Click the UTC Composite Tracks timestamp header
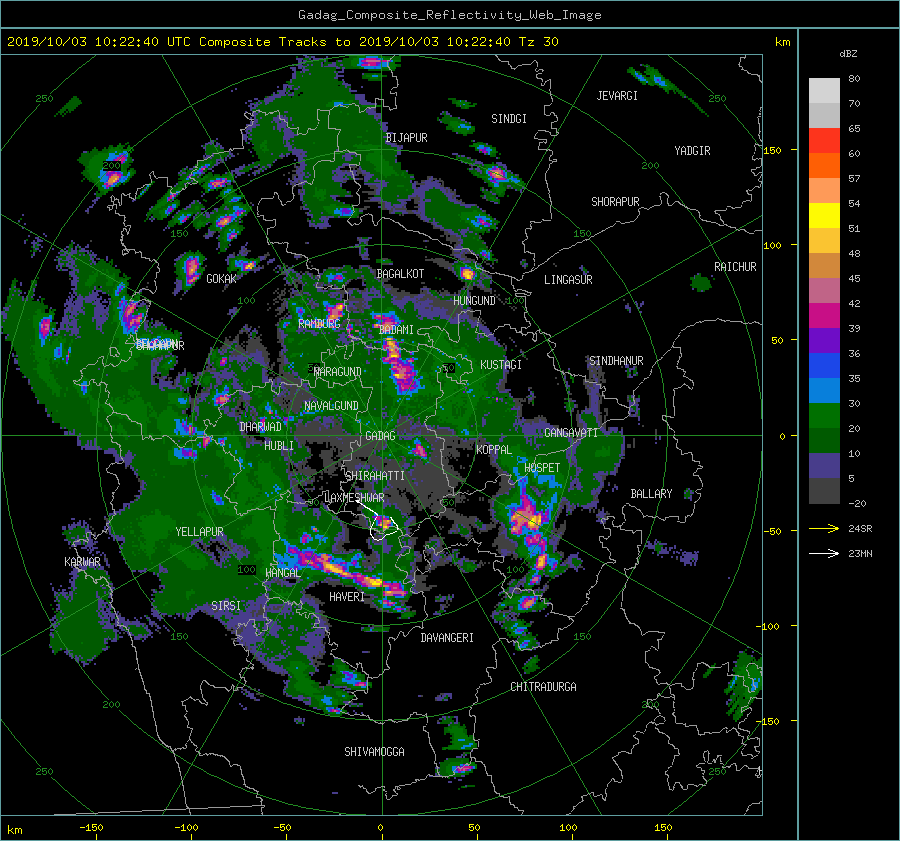The image size is (900, 841). pos(283,42)
